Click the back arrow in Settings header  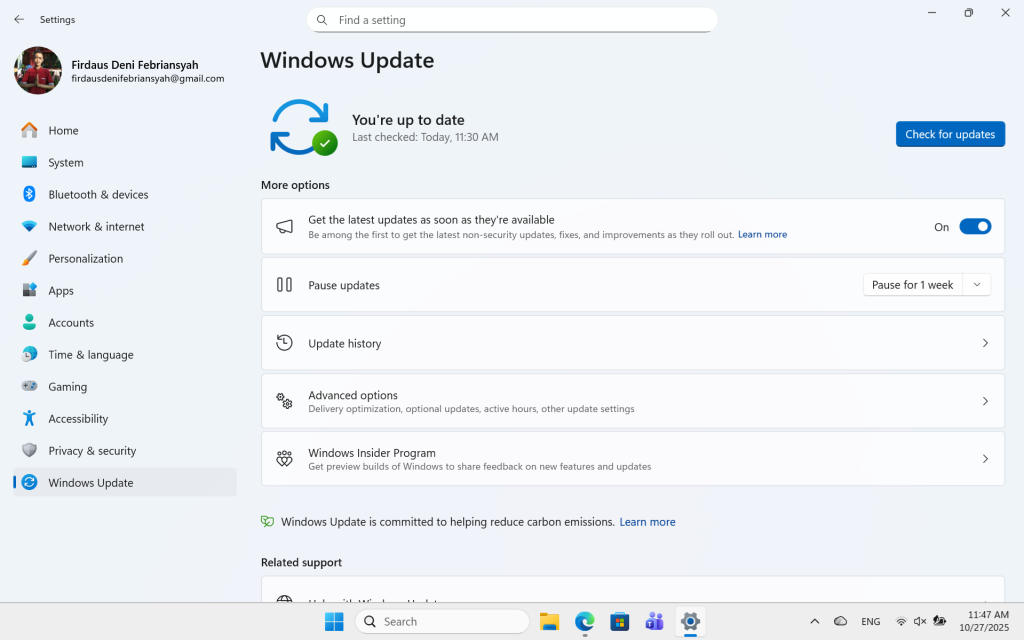point(19,20)
